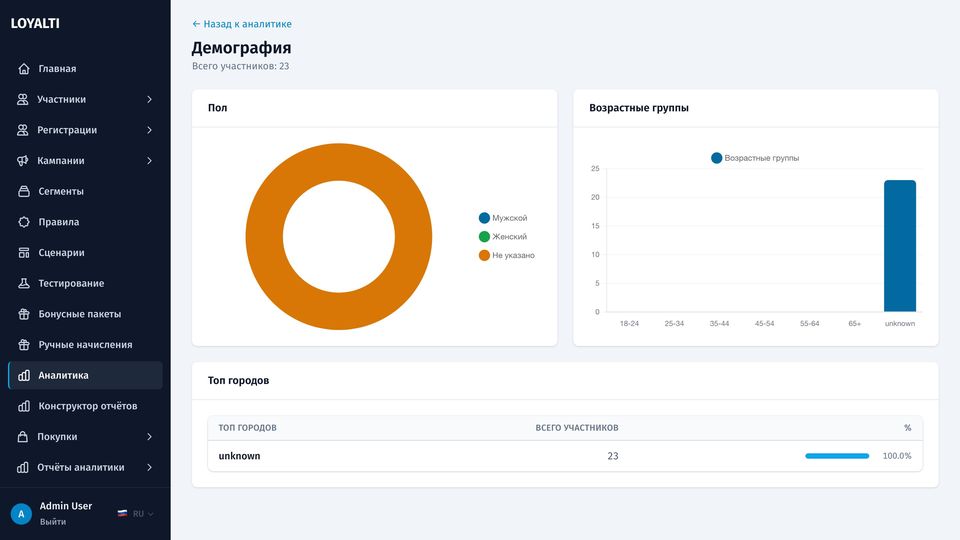Click the participant count 23 cell
This screenshot has height=540, width=960.
pyautogui.click(x=613, y=456)
